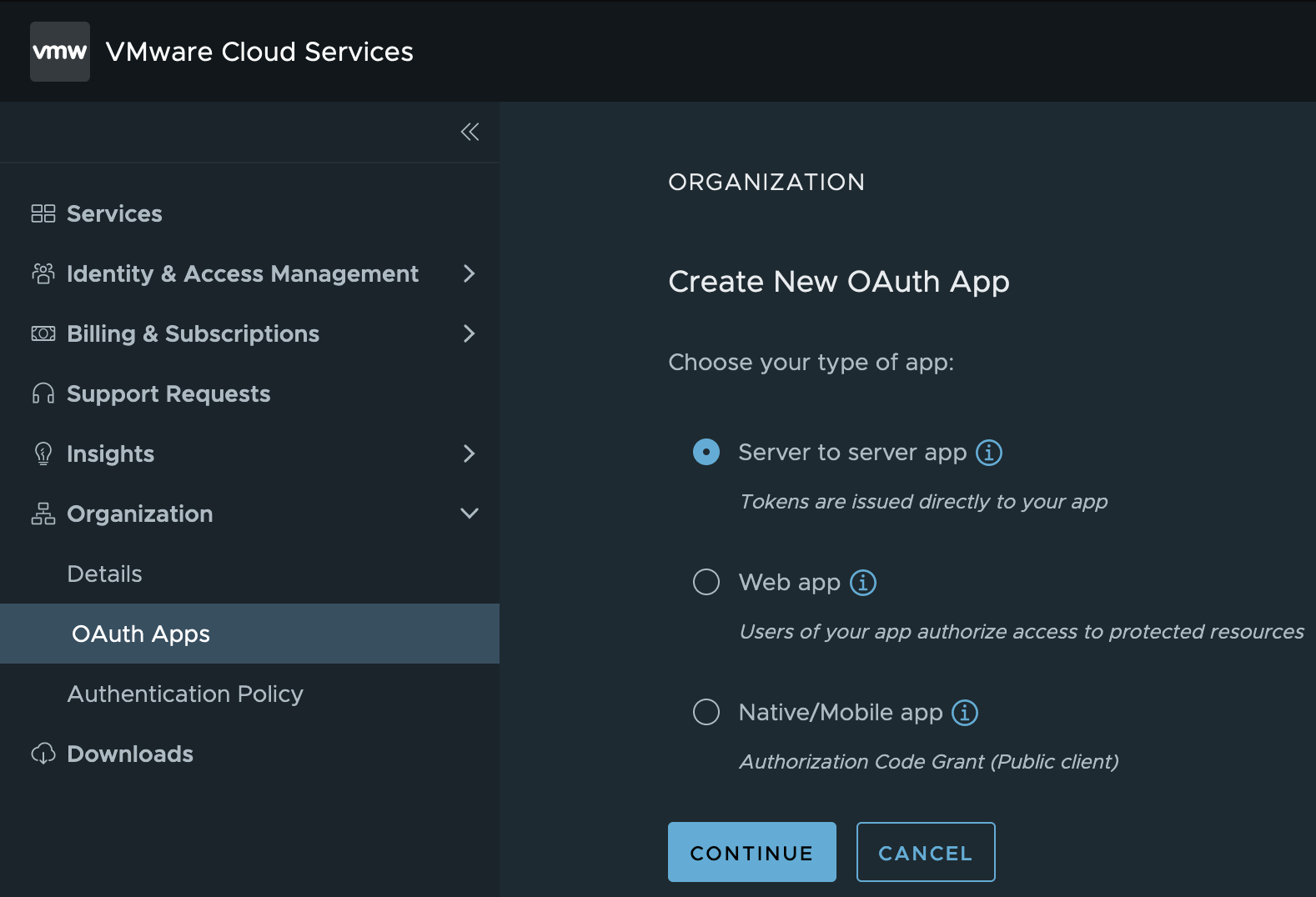Click the Billing & Subscriptions money icon
The image size is (1316, 897).
(43, 333)
